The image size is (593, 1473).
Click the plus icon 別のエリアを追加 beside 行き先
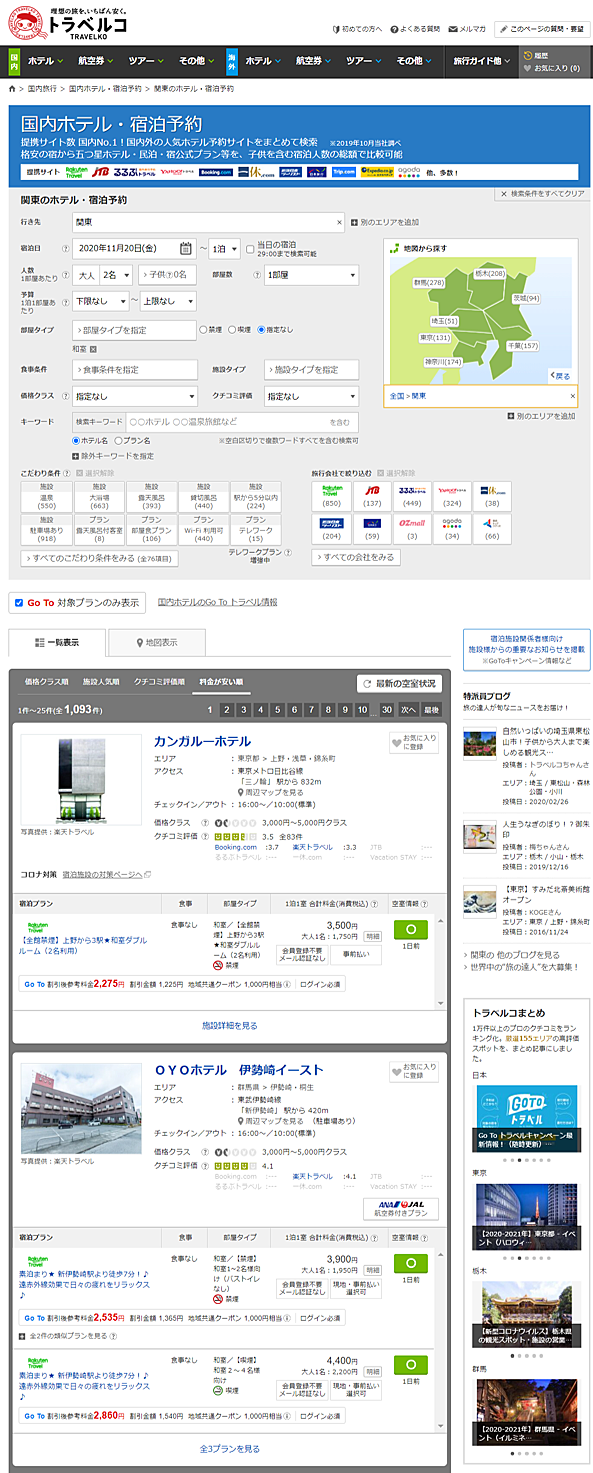355,222
